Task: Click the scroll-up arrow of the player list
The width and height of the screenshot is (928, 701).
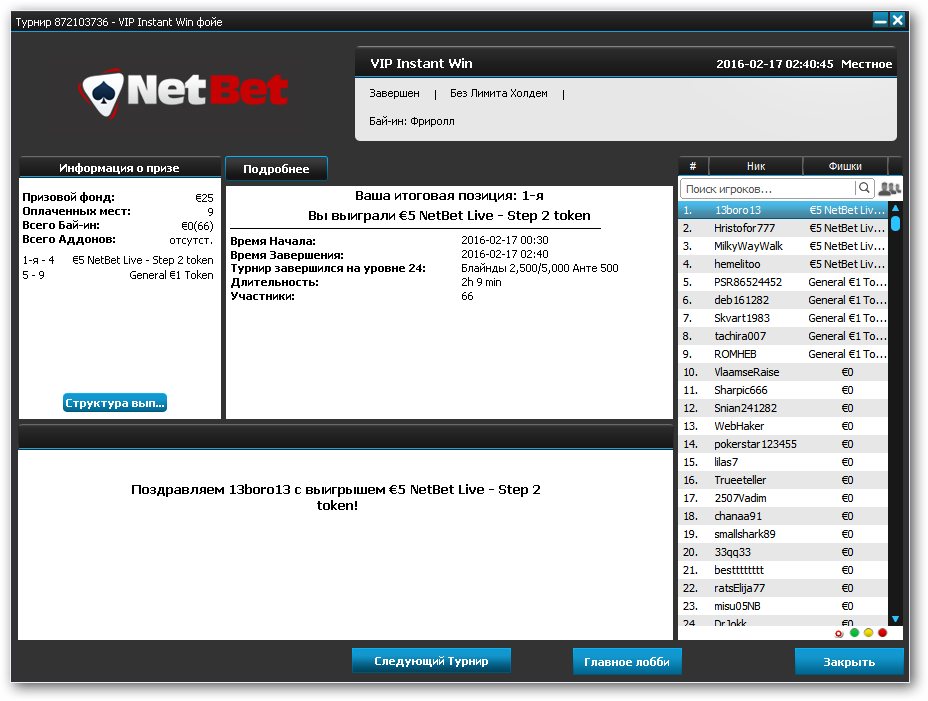Action: pyautogui.click(x=895, y=208)
